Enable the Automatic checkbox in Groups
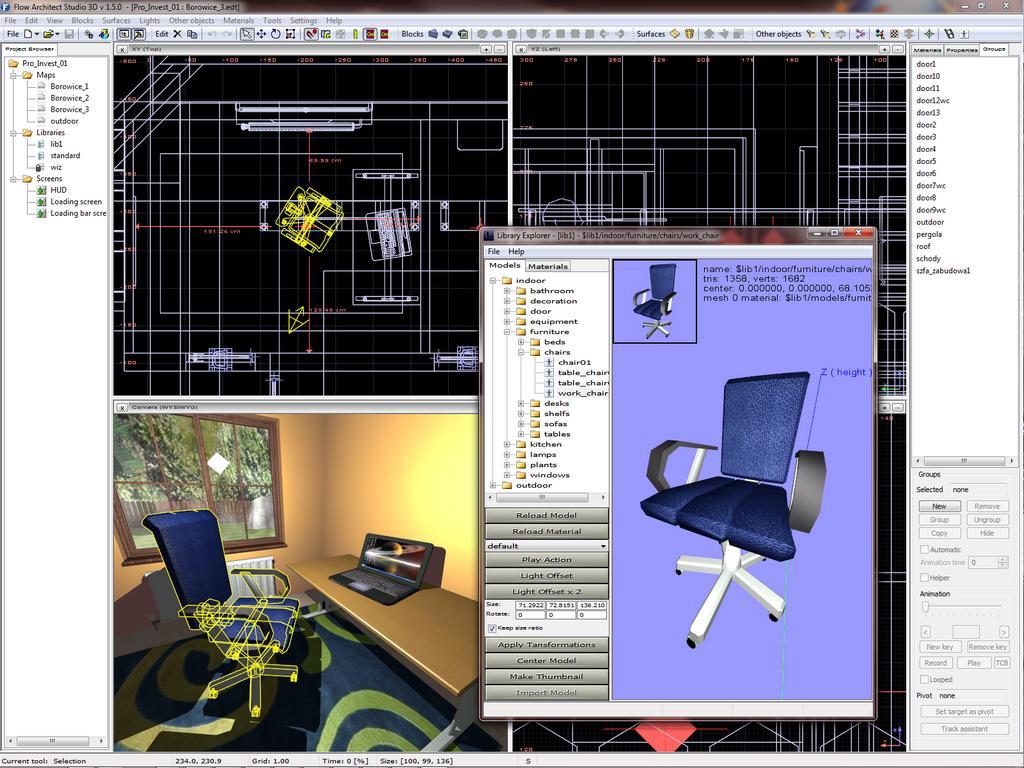The width and height of the screenshot is (1024, 768). coord(924,549)
